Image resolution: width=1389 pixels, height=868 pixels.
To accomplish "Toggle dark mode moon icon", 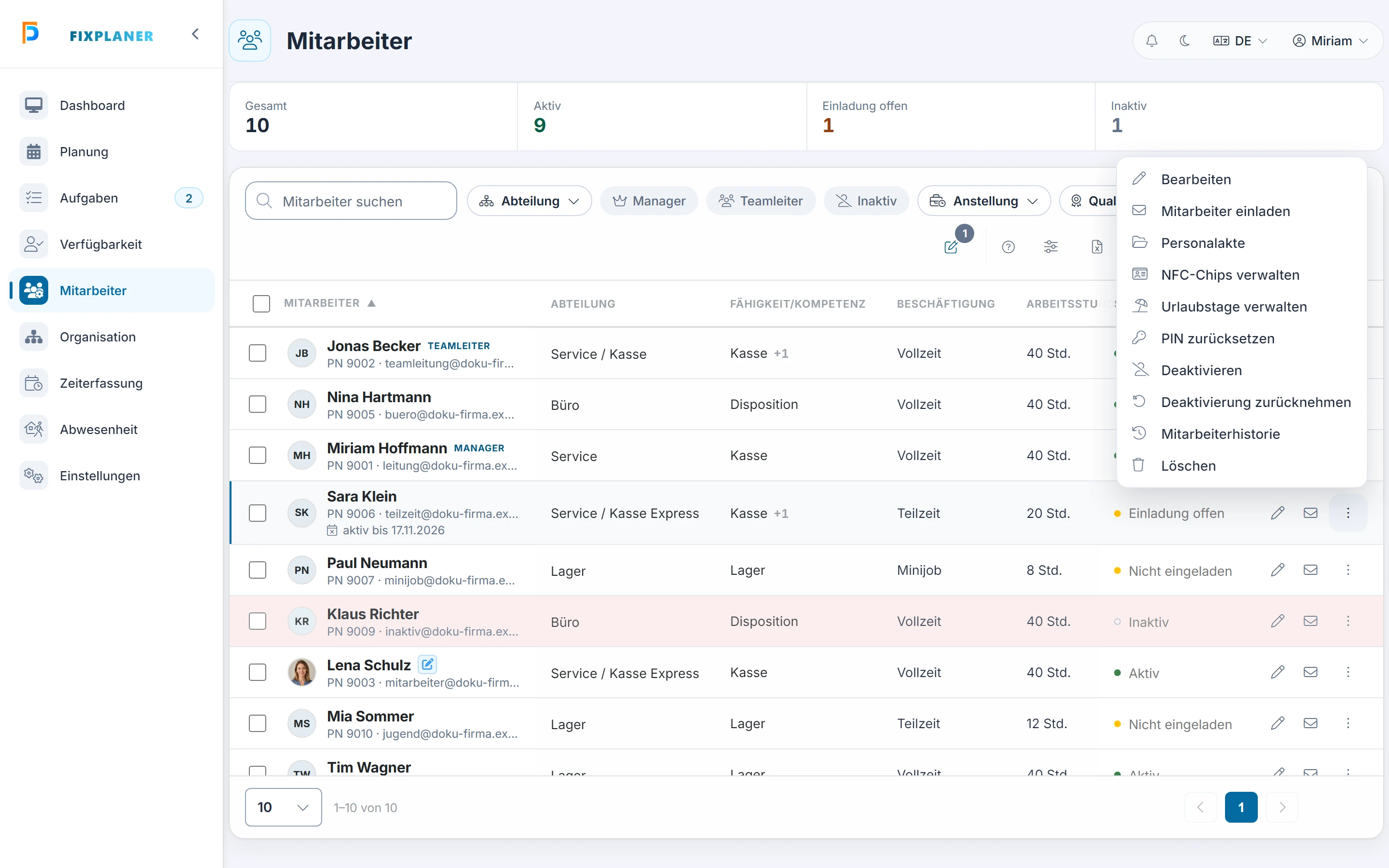I will pyautogui.click(x=1184, y=41).
